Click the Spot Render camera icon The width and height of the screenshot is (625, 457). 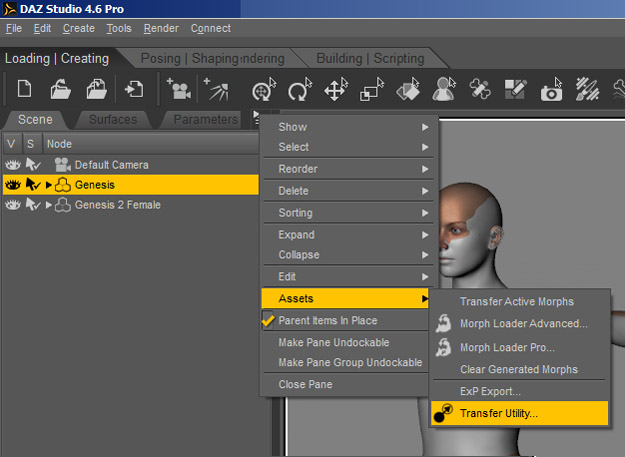552,89
